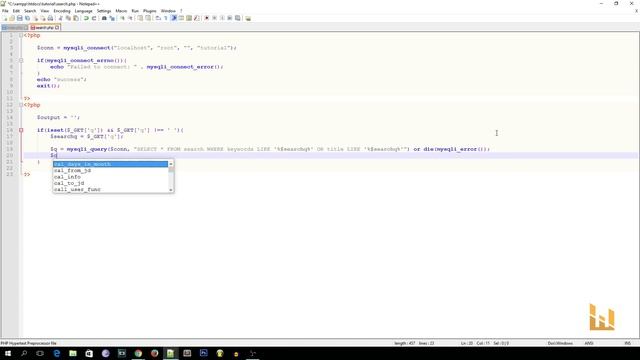The image size is (640, 360).
Task: Start recording a macro
Action: click(206, 18)
